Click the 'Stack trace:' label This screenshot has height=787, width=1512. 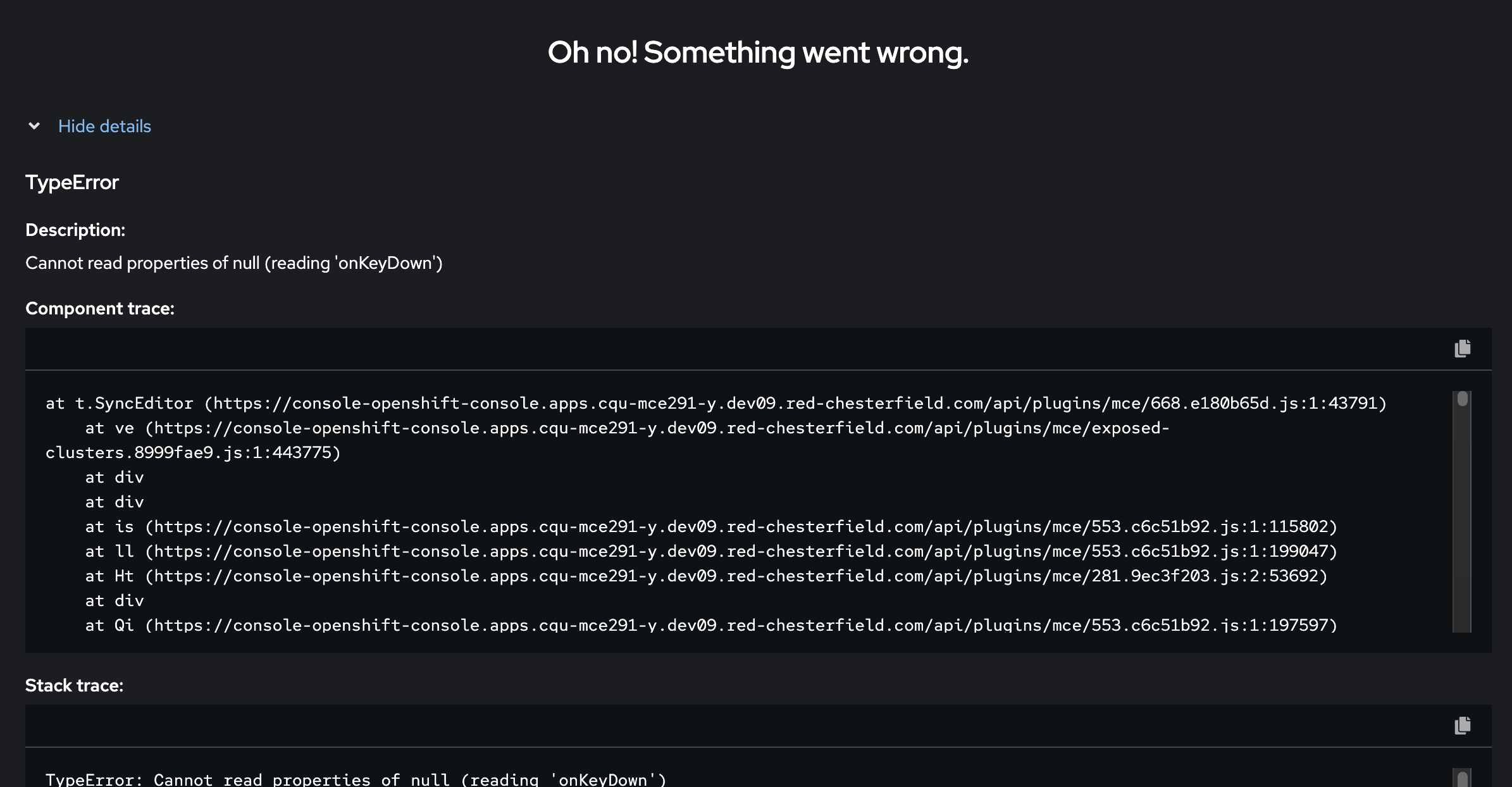click(75, 686)
